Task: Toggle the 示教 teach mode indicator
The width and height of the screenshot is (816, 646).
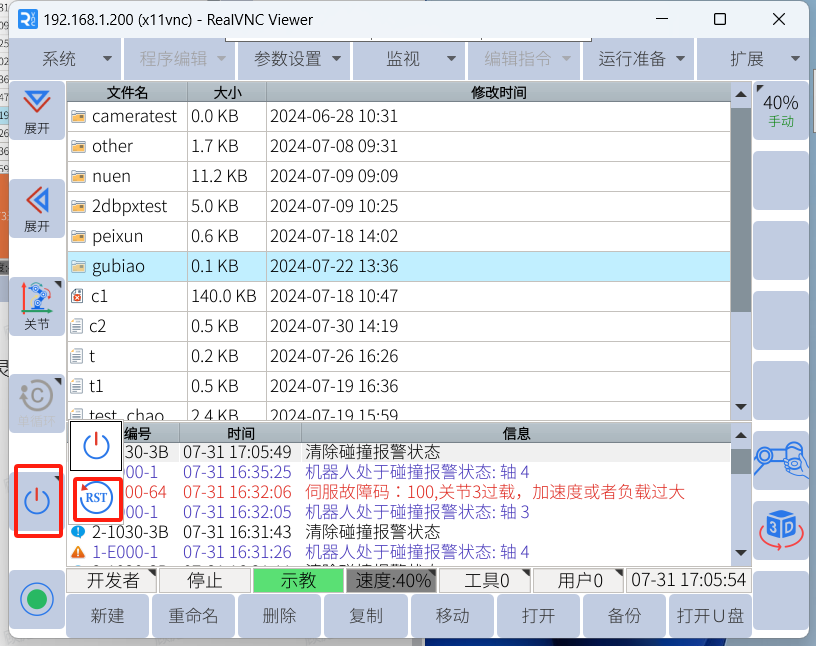Action: coord(297,581)
